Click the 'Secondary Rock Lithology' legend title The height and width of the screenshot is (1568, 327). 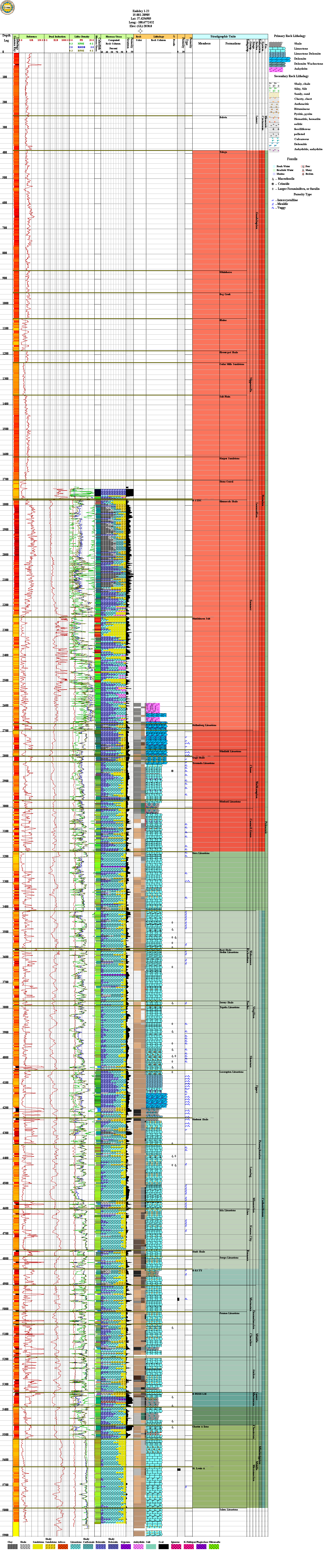[x=291, y=76]
